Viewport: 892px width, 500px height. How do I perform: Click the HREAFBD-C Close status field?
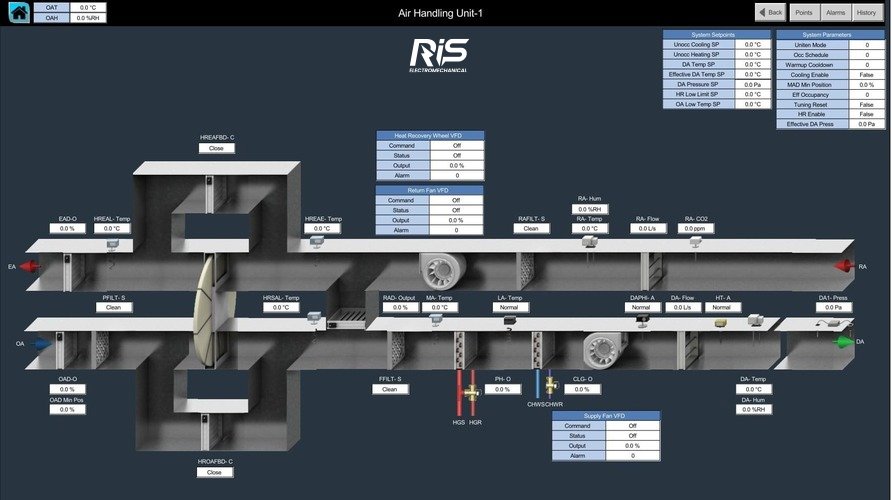216,148
